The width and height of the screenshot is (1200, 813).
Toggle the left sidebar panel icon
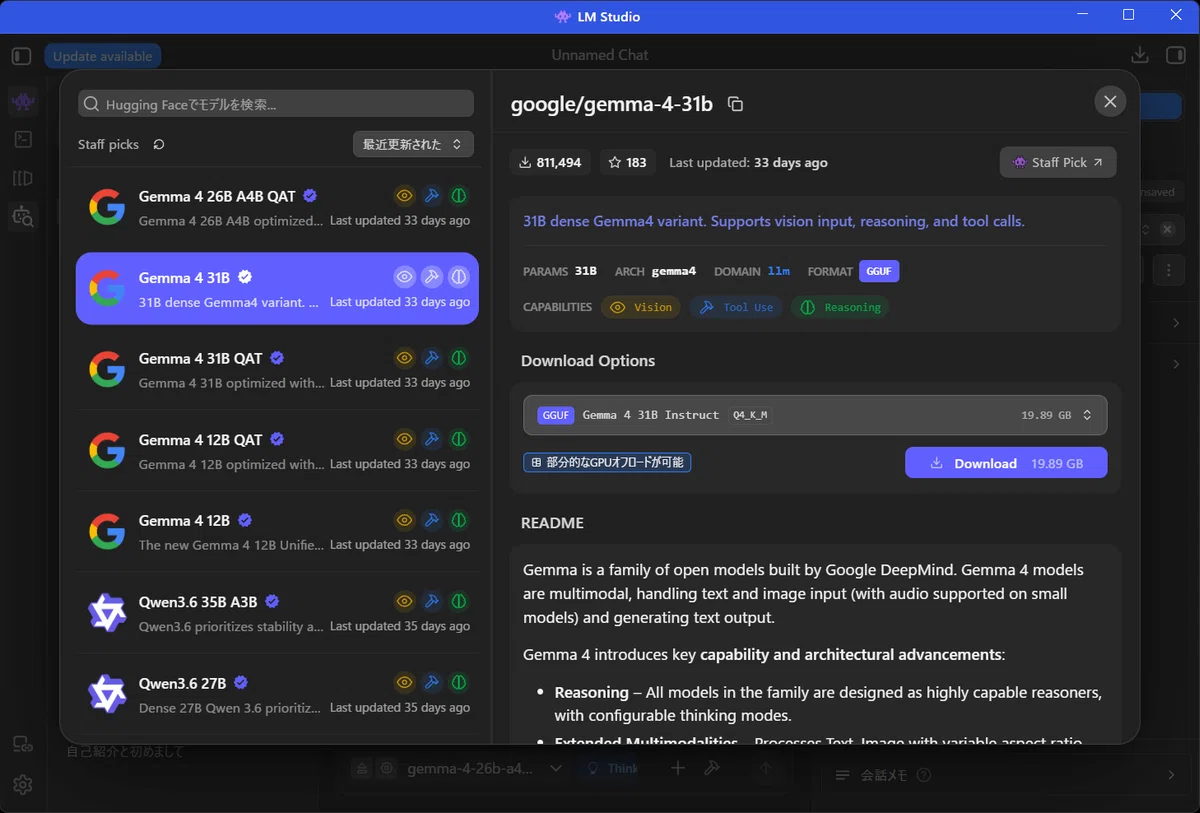[x=22, y=56]
